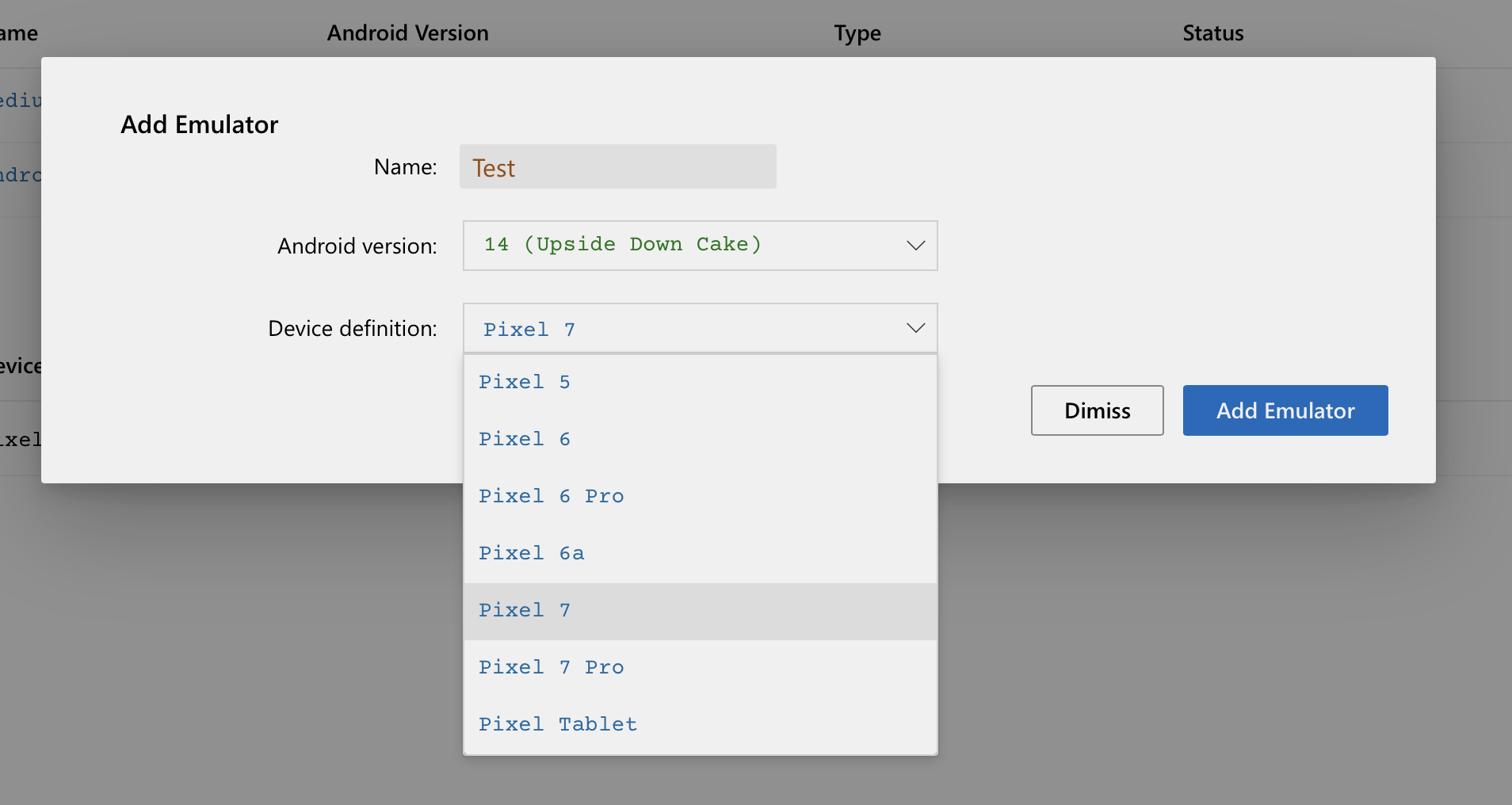The width and height of the screenshot is (1512, 805).
Task: Click the Android Version column header
Action: tap(407, 32)
